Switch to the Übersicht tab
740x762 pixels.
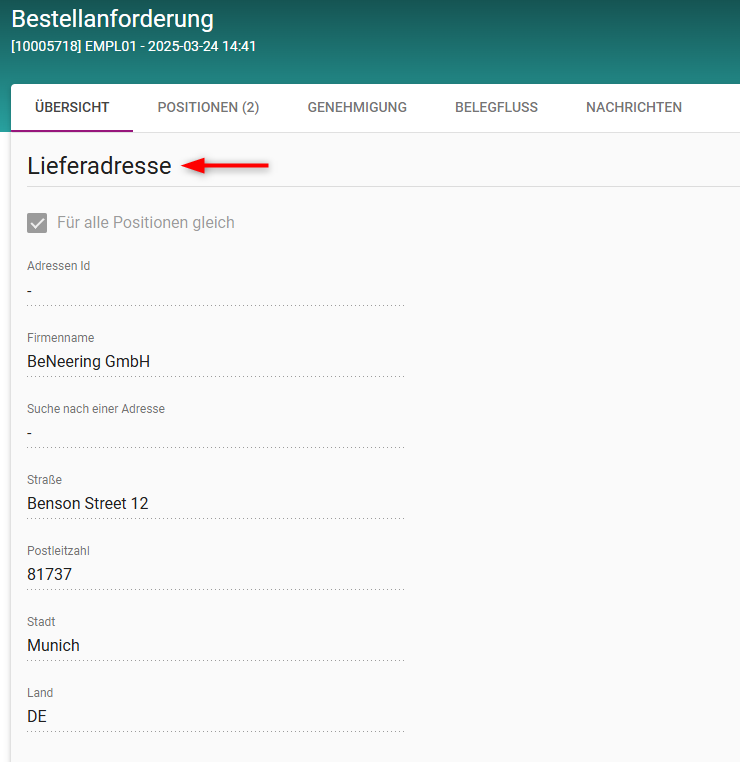click(x=72, y=108)
